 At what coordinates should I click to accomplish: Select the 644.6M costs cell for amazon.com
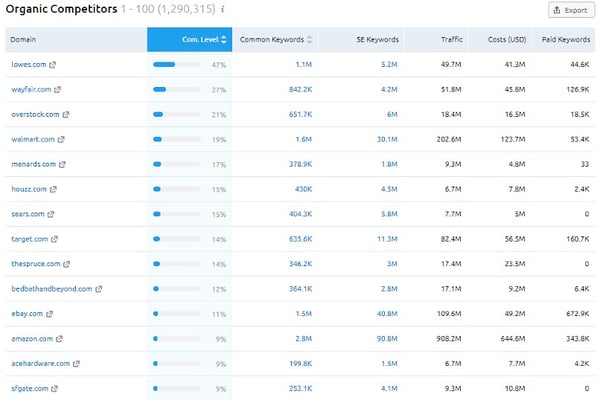(x=513, y=339)
